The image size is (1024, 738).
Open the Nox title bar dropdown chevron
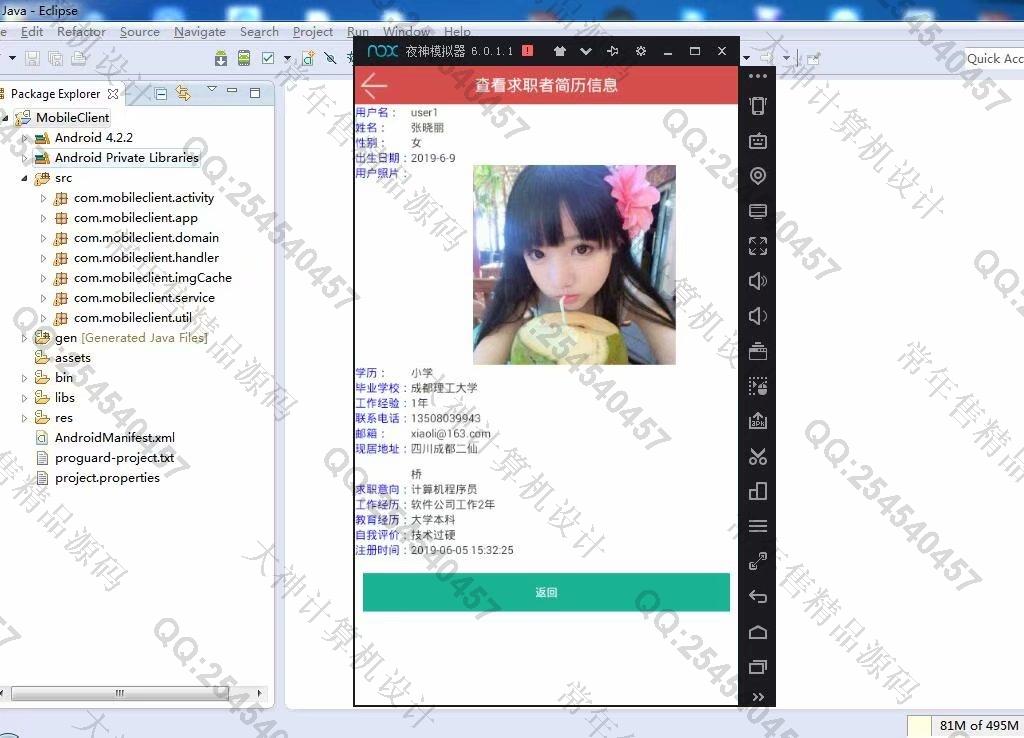click(x=586, y=51)
